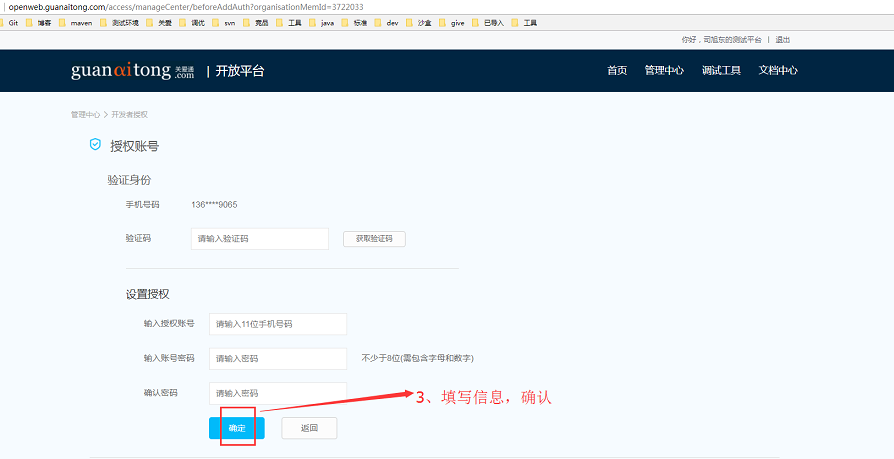This screenshot has width=894, height=459.
Task: Open 调试工具 navigation item
Action: coord(721,71)
